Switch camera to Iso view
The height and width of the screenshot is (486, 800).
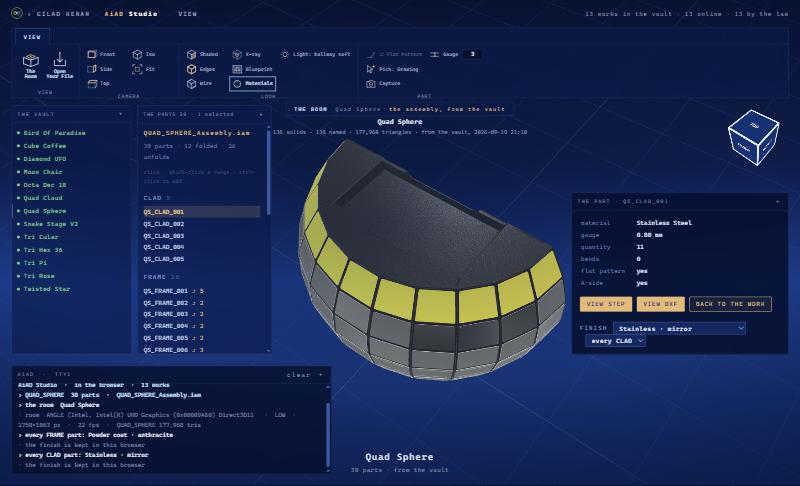(144, 54)
